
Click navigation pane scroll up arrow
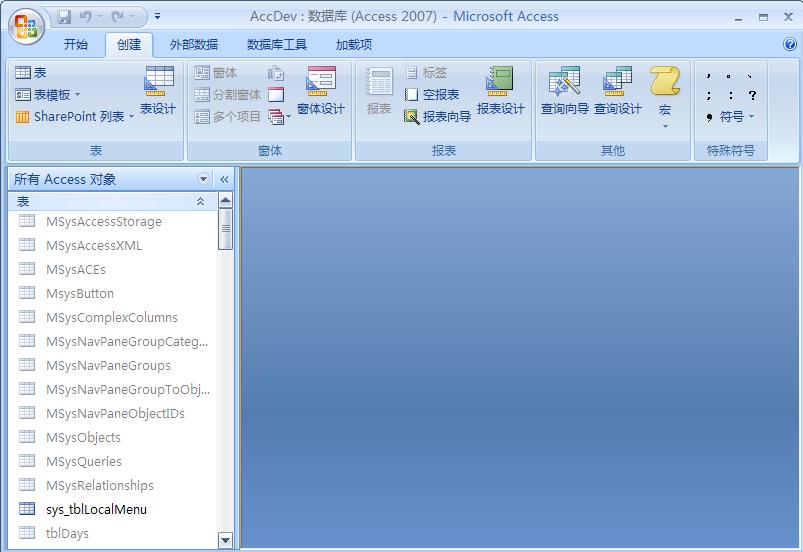click(x=225, y=200)
